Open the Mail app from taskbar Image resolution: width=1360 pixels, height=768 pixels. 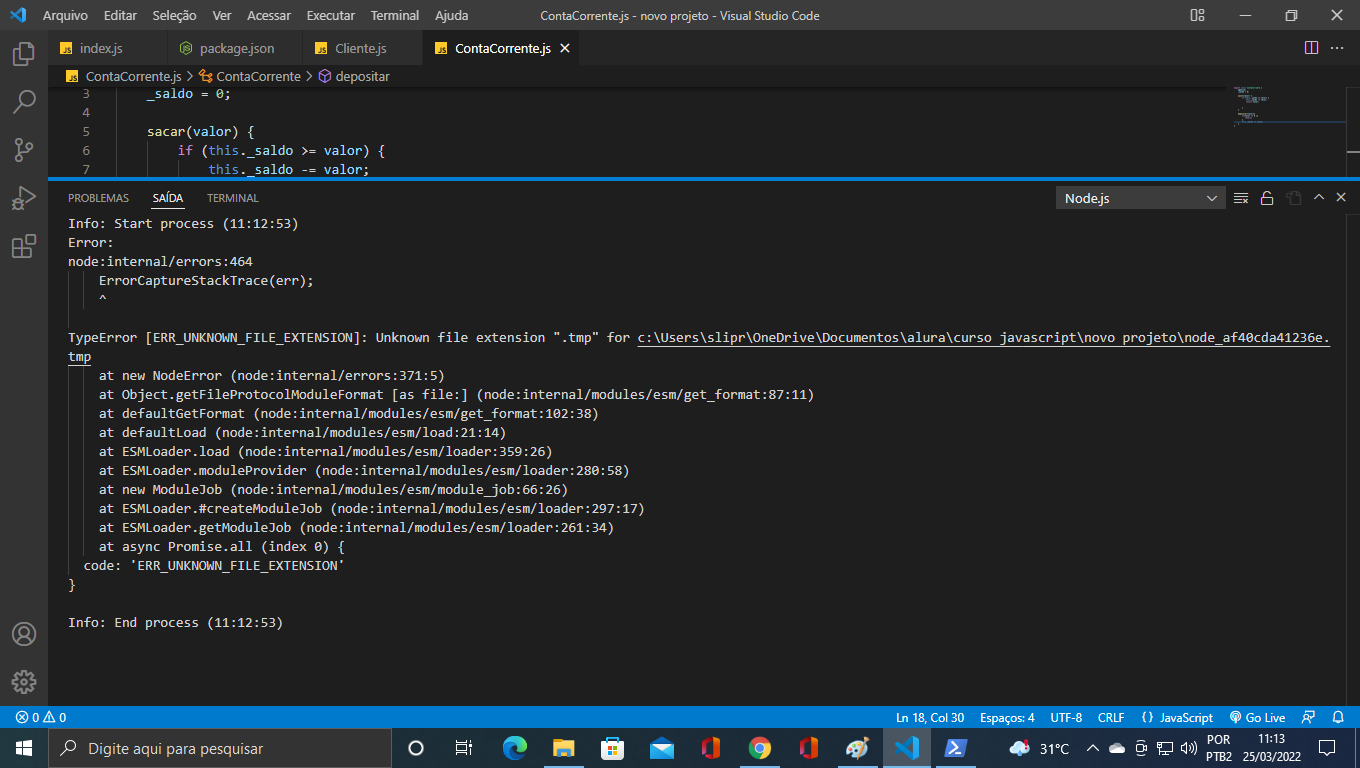[661, 748]
